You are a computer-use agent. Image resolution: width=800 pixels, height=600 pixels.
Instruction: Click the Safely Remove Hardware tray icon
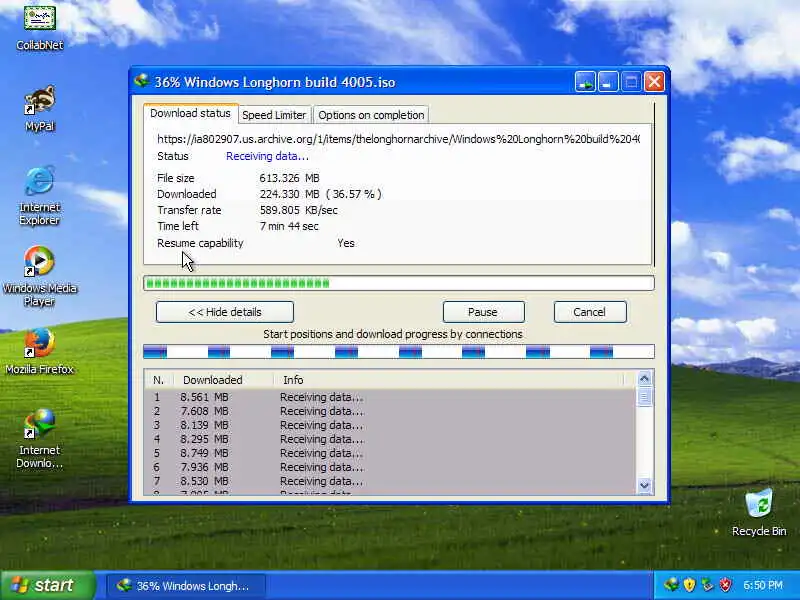(707, 585)
